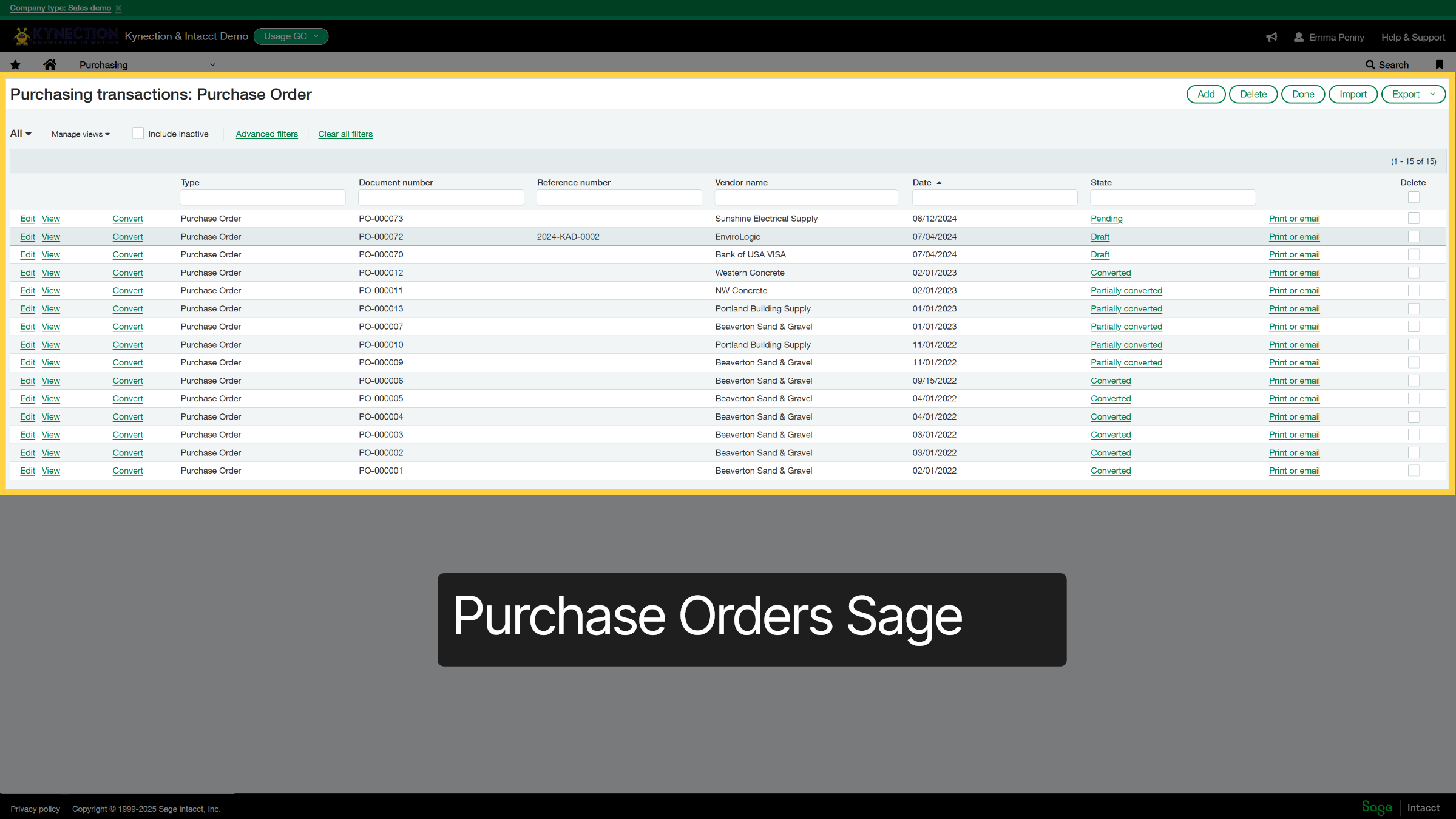
Task: Print or email PO-000001
Action: (1294, 471)
